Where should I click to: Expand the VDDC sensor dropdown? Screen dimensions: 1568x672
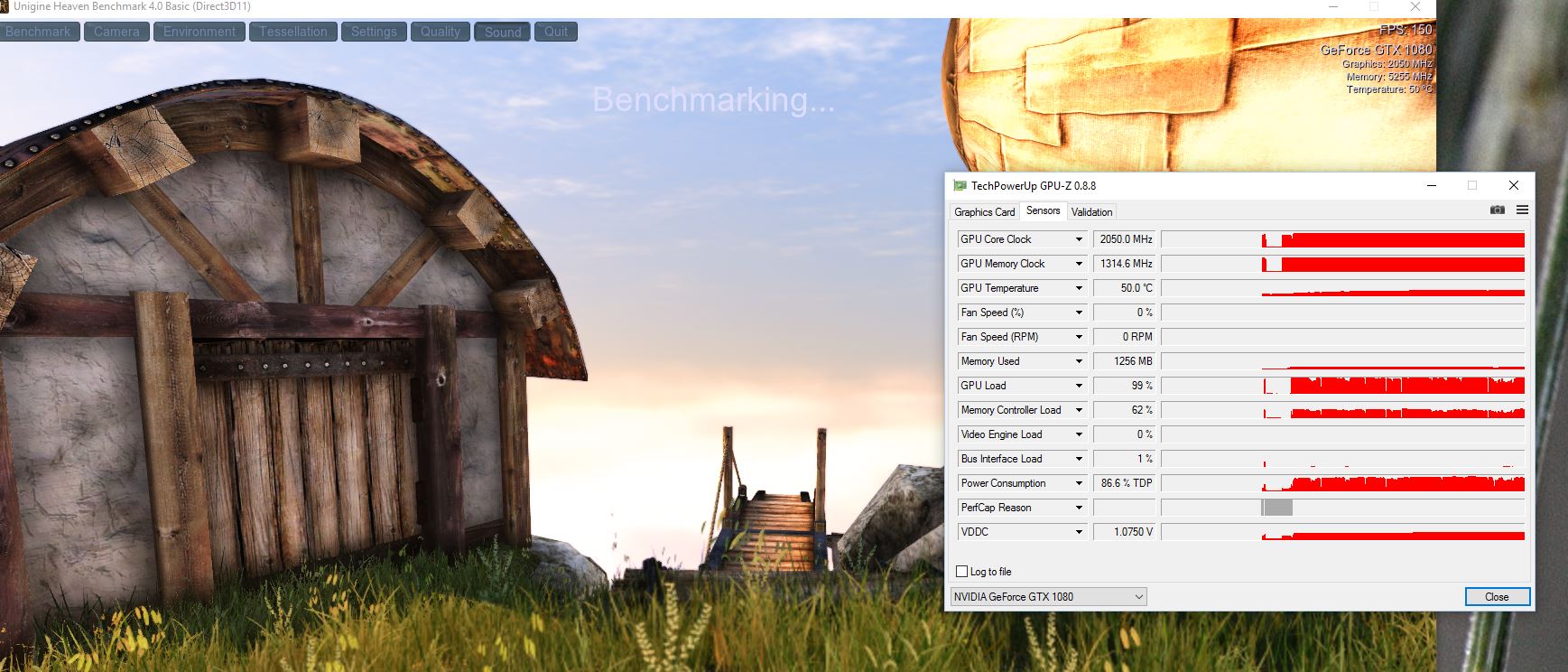pyautogui.click(x=1078, y=532)
